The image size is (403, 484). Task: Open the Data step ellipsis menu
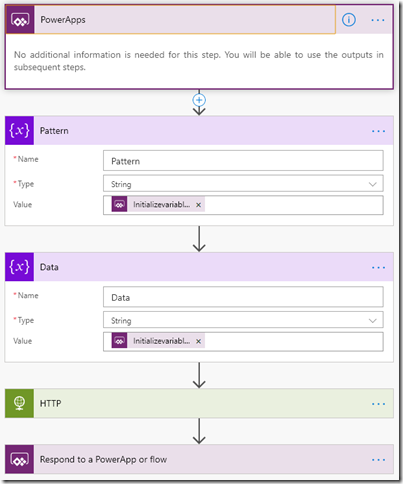[x=378, y=267]
